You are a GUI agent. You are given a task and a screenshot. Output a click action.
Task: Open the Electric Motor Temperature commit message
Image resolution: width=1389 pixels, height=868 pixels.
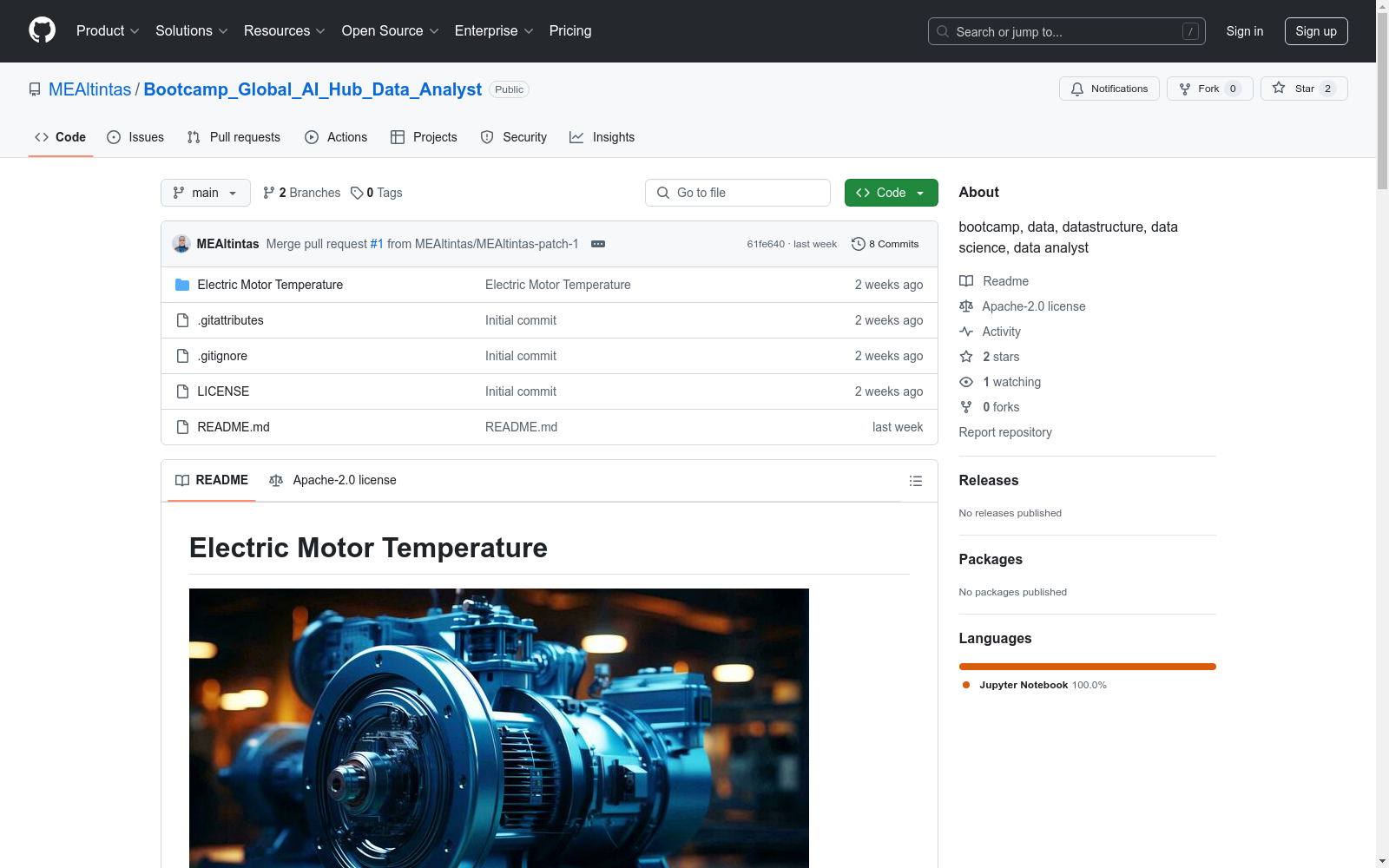pos(558,285)
